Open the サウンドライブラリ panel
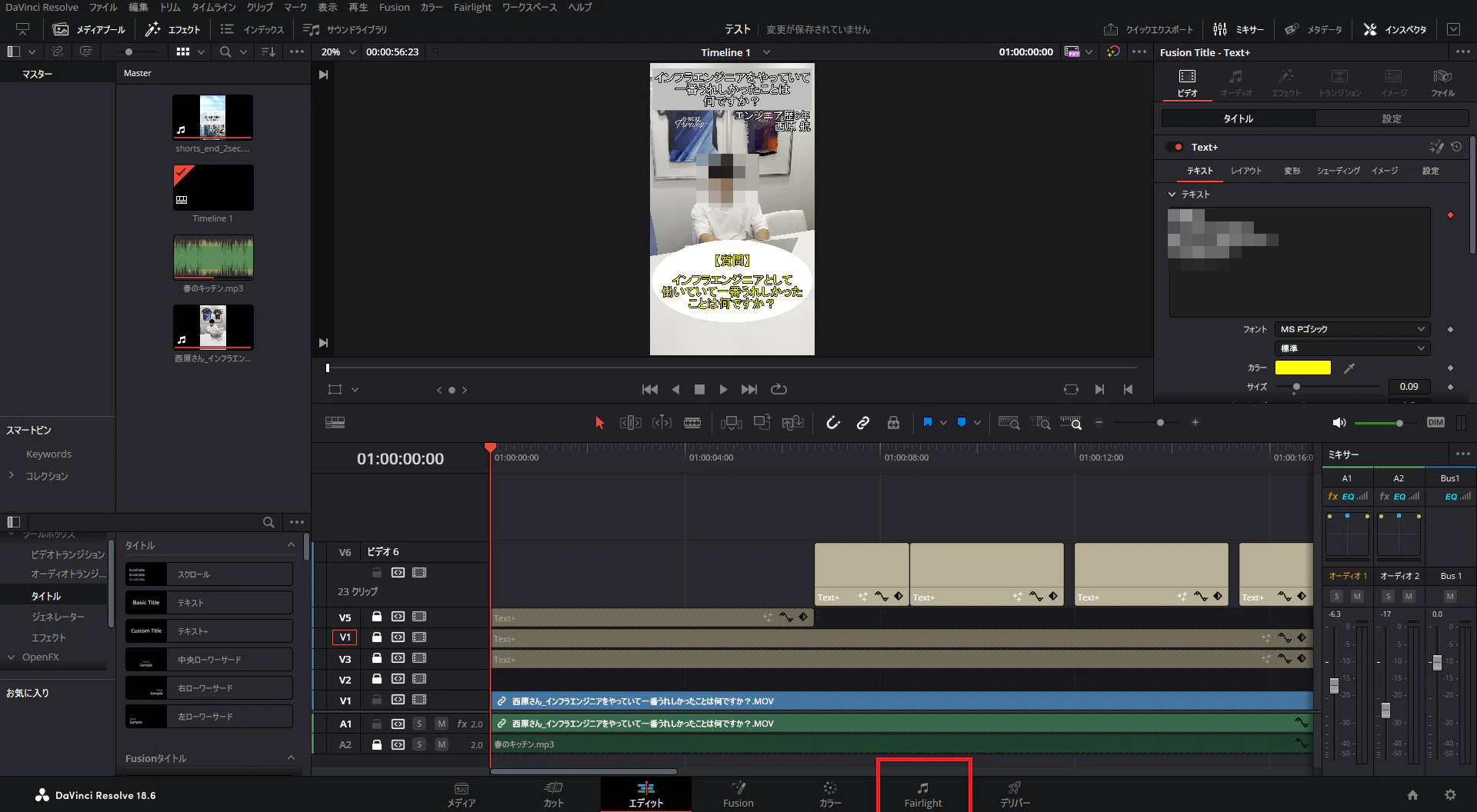 tap(345, 29)
